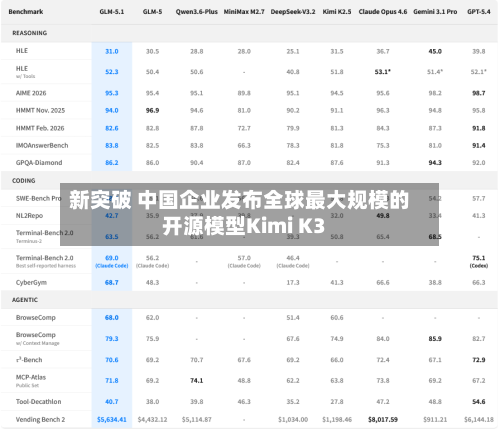Select the $911.21 Gemini Vending Bench value
The height and width of the screenshot is (429, 500).
click(435, 419)
